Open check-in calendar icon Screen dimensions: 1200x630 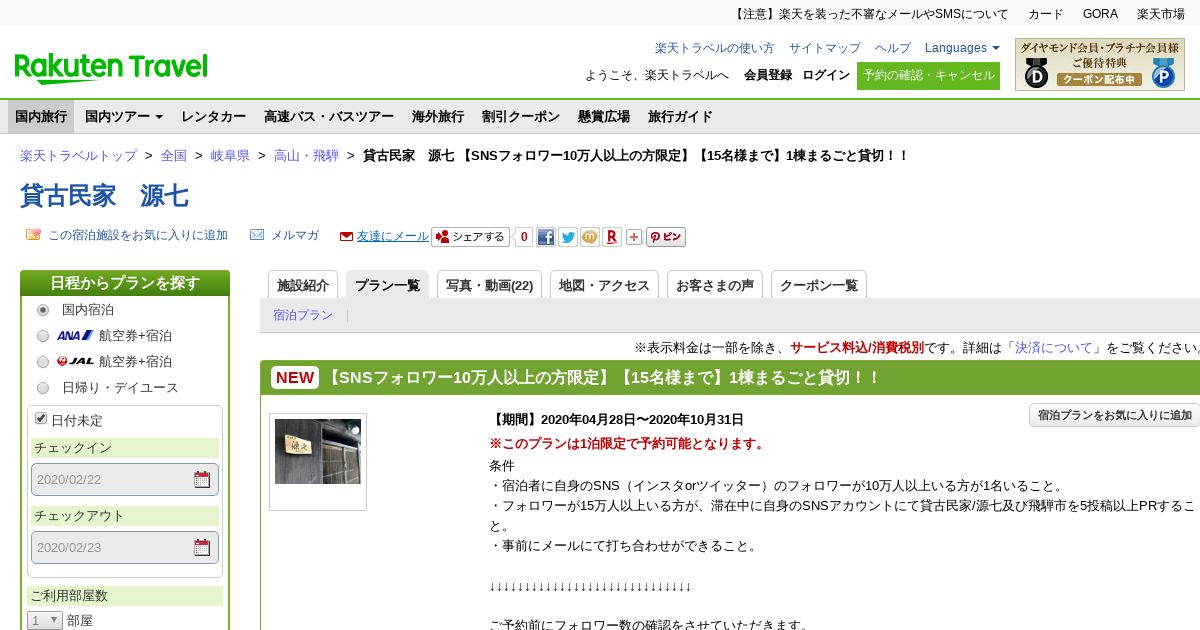(202, 479)
